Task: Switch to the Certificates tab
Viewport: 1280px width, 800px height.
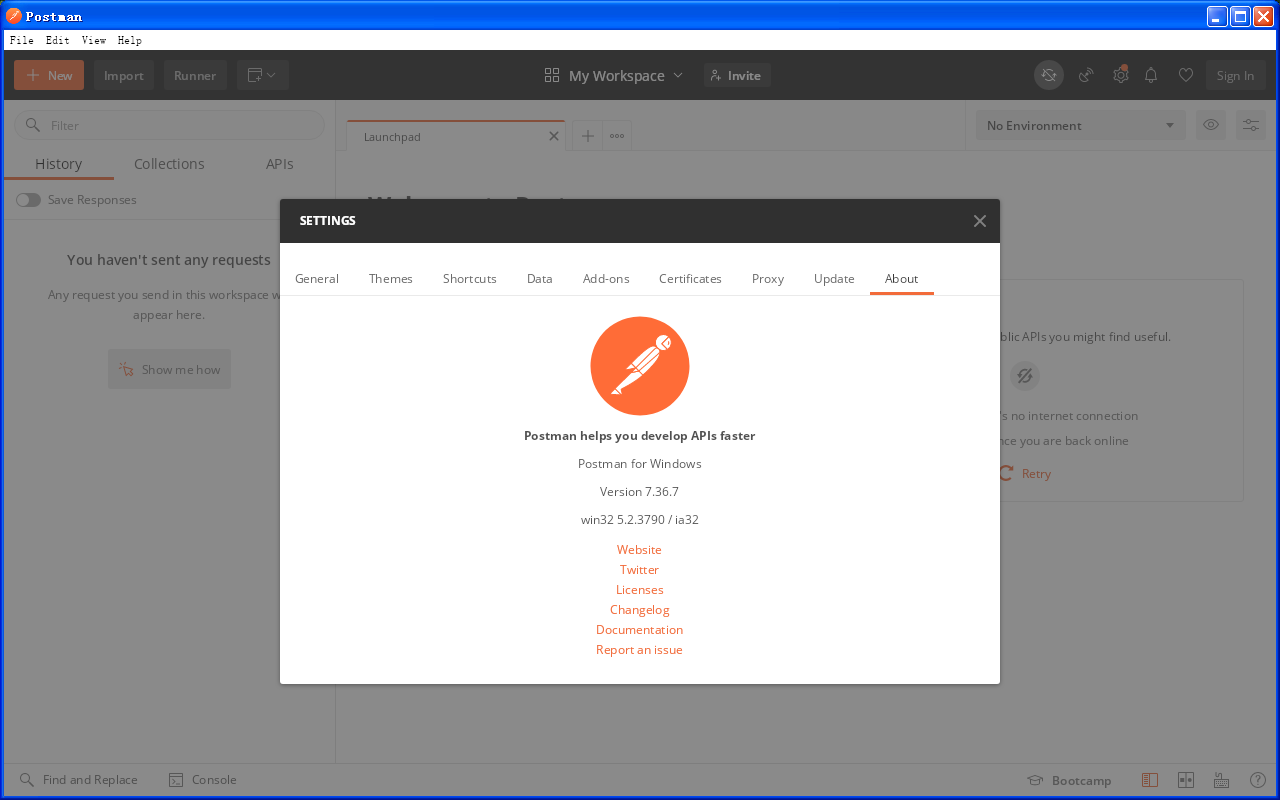Action: tap(690, 279)
